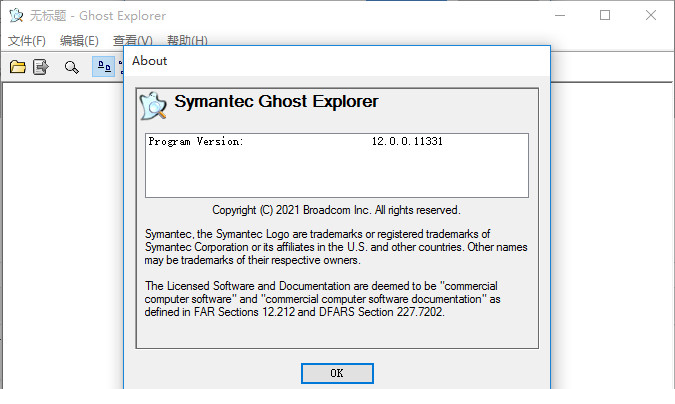Select the large icons view toolbar button
The width and height of the screenshot is (675, 404).
tap(103, 67)
